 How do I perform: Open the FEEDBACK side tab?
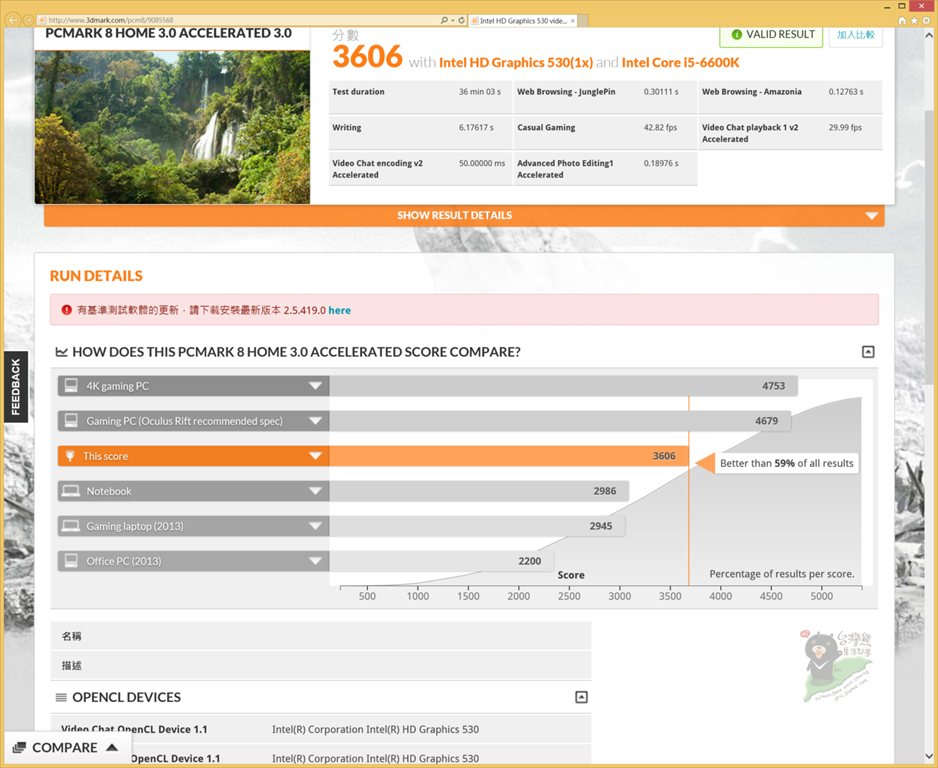point(16,387)
